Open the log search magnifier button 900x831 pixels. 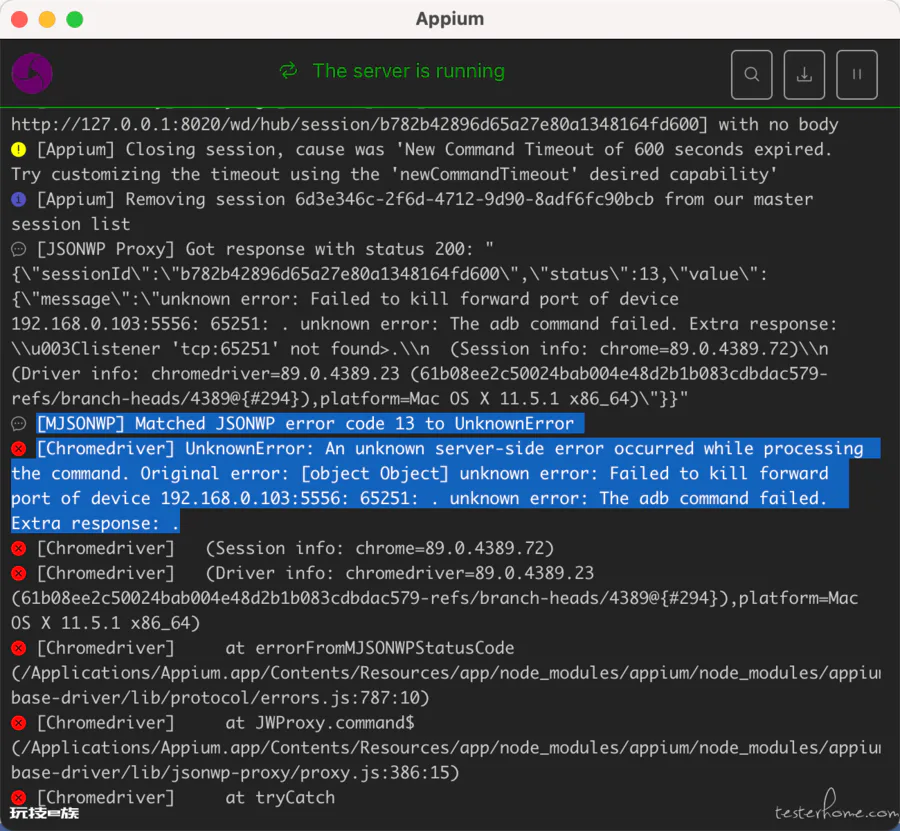[x=751, y=75]
